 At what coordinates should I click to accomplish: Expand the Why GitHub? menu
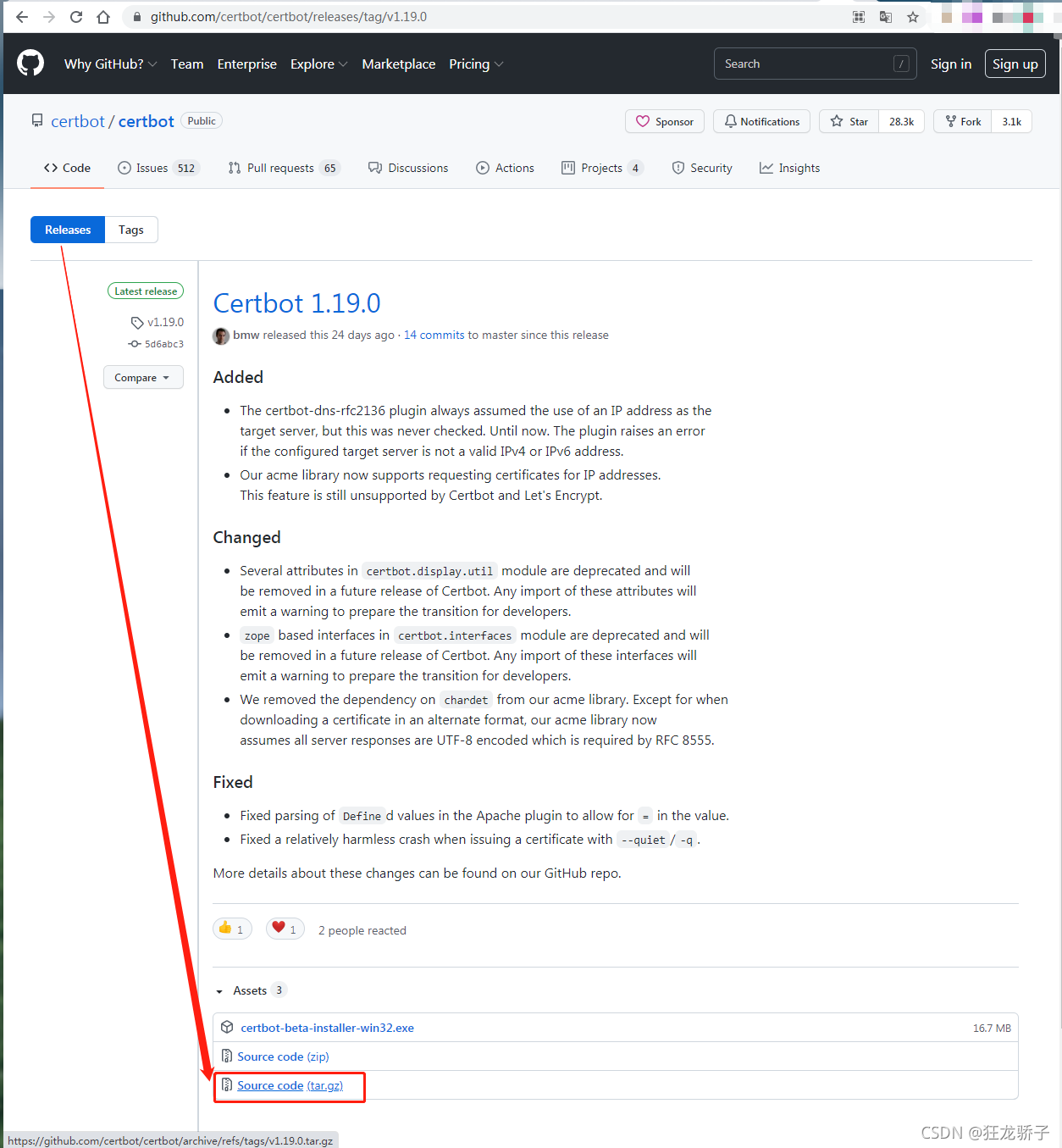click(110, 64)
